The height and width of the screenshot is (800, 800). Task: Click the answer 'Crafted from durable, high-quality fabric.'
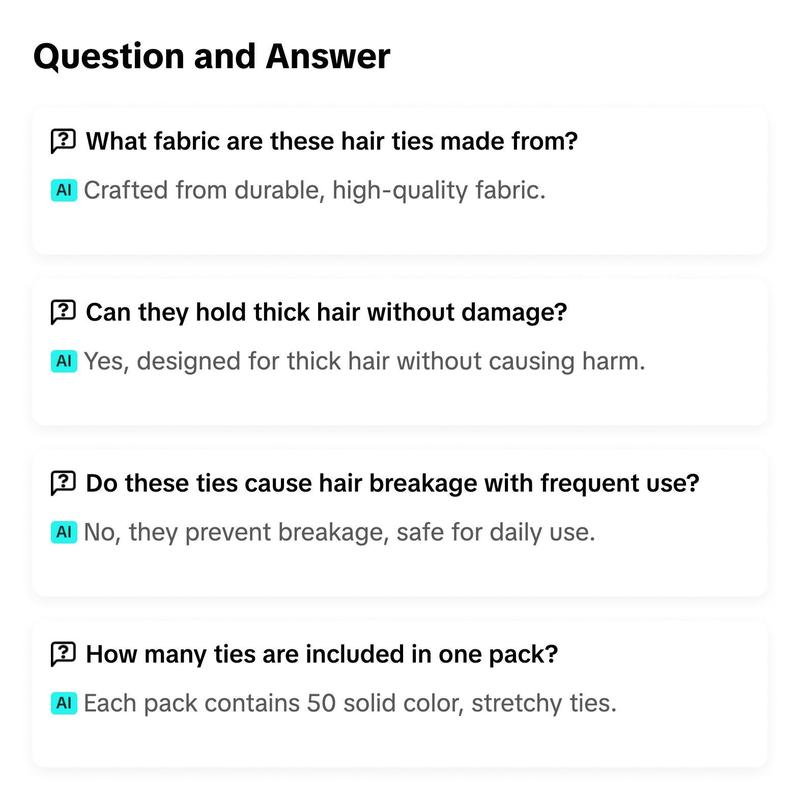[x=315, y=190]
